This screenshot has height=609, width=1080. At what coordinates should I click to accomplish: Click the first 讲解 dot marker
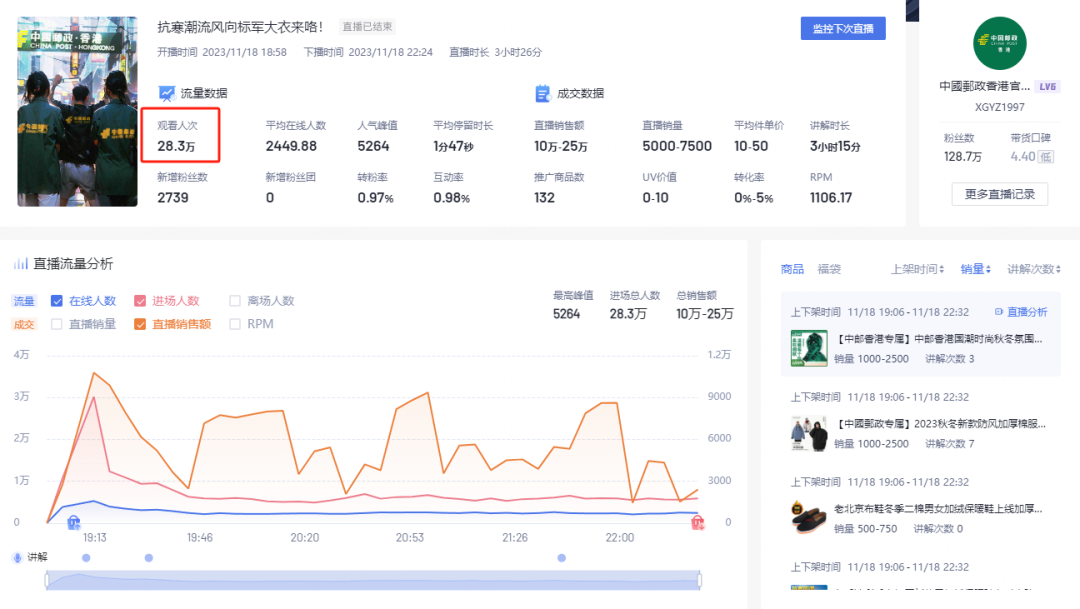(x=86, y=558)
